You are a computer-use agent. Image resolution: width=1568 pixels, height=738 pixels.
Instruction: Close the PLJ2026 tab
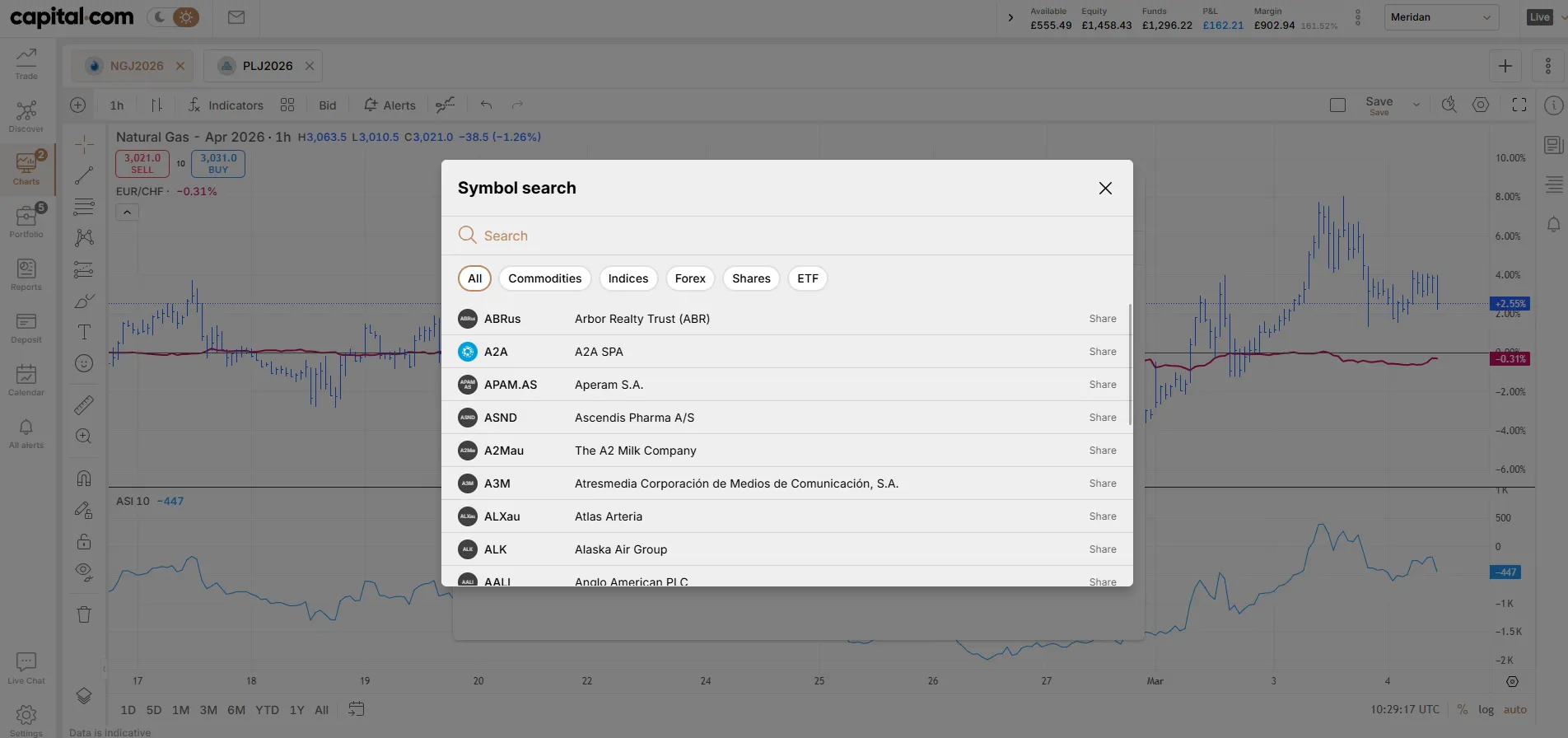click(310, 66)
